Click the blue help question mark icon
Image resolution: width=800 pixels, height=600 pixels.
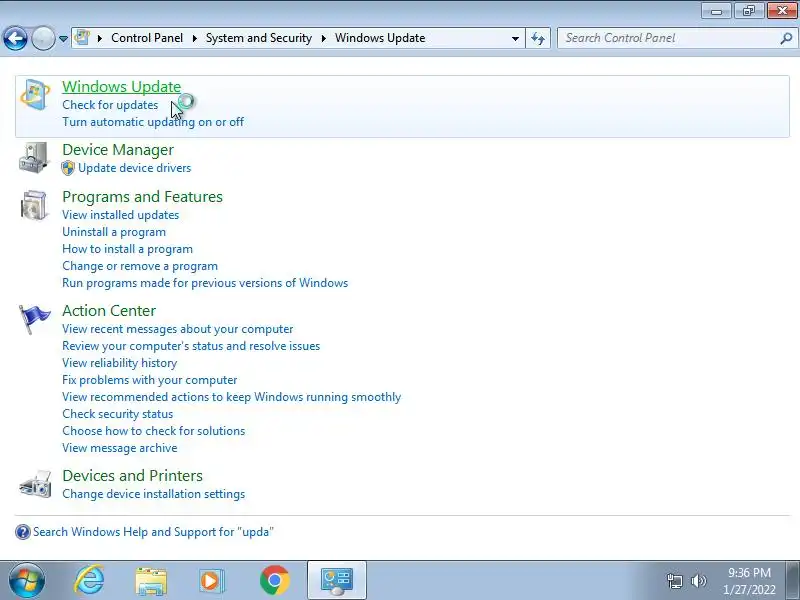(22, 532)
